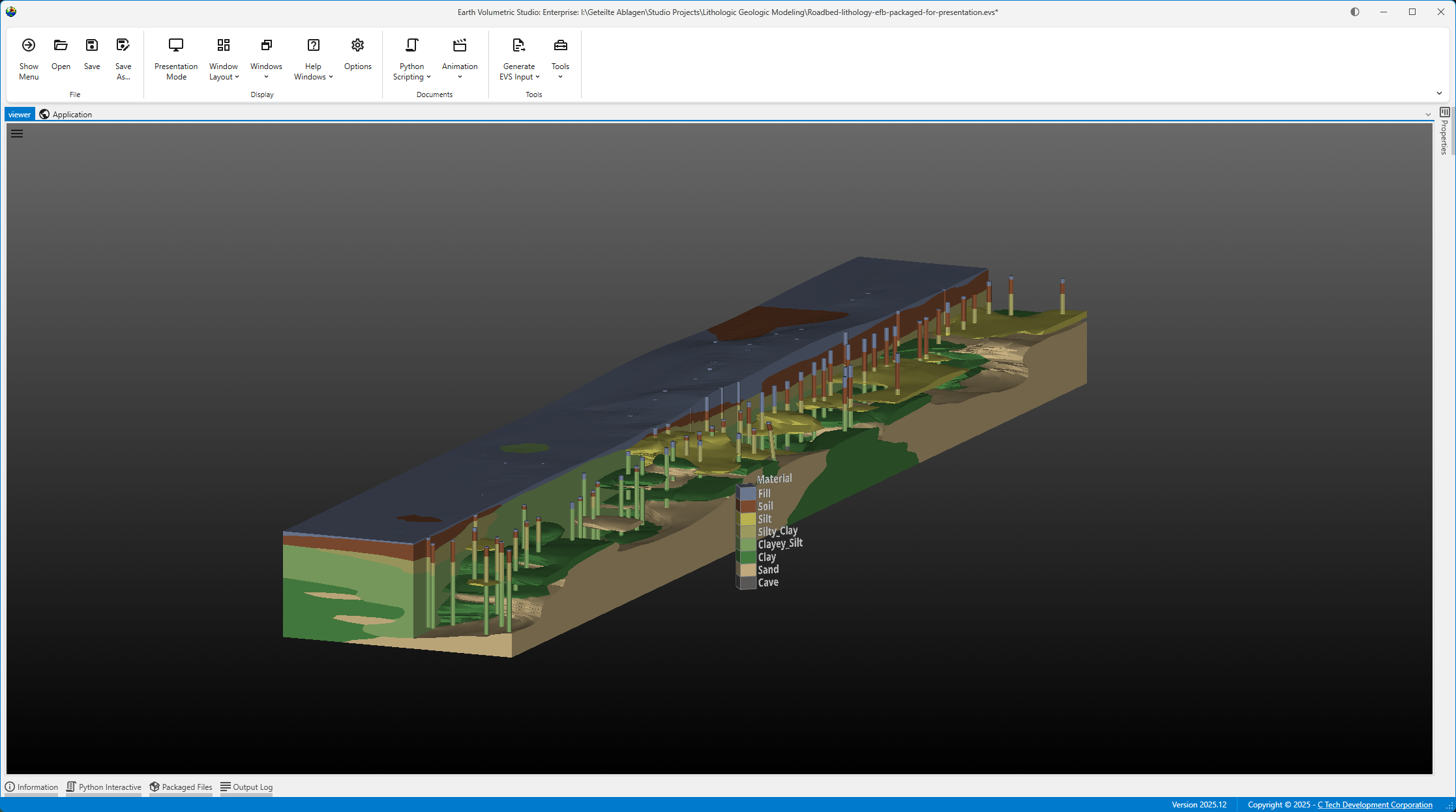
Task: Click the Silt color swatch in the legend
Action: pyautogui.click(x=747, y=519)
